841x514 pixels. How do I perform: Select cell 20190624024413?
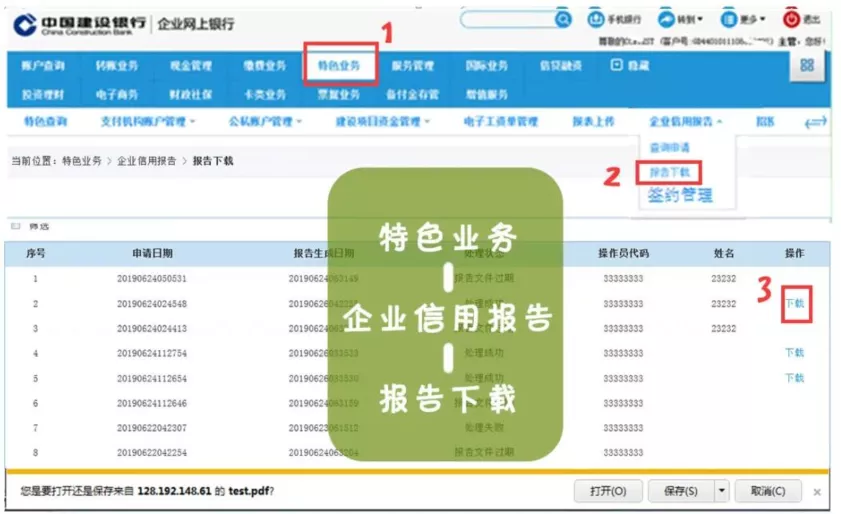click(x=152, y=328)
